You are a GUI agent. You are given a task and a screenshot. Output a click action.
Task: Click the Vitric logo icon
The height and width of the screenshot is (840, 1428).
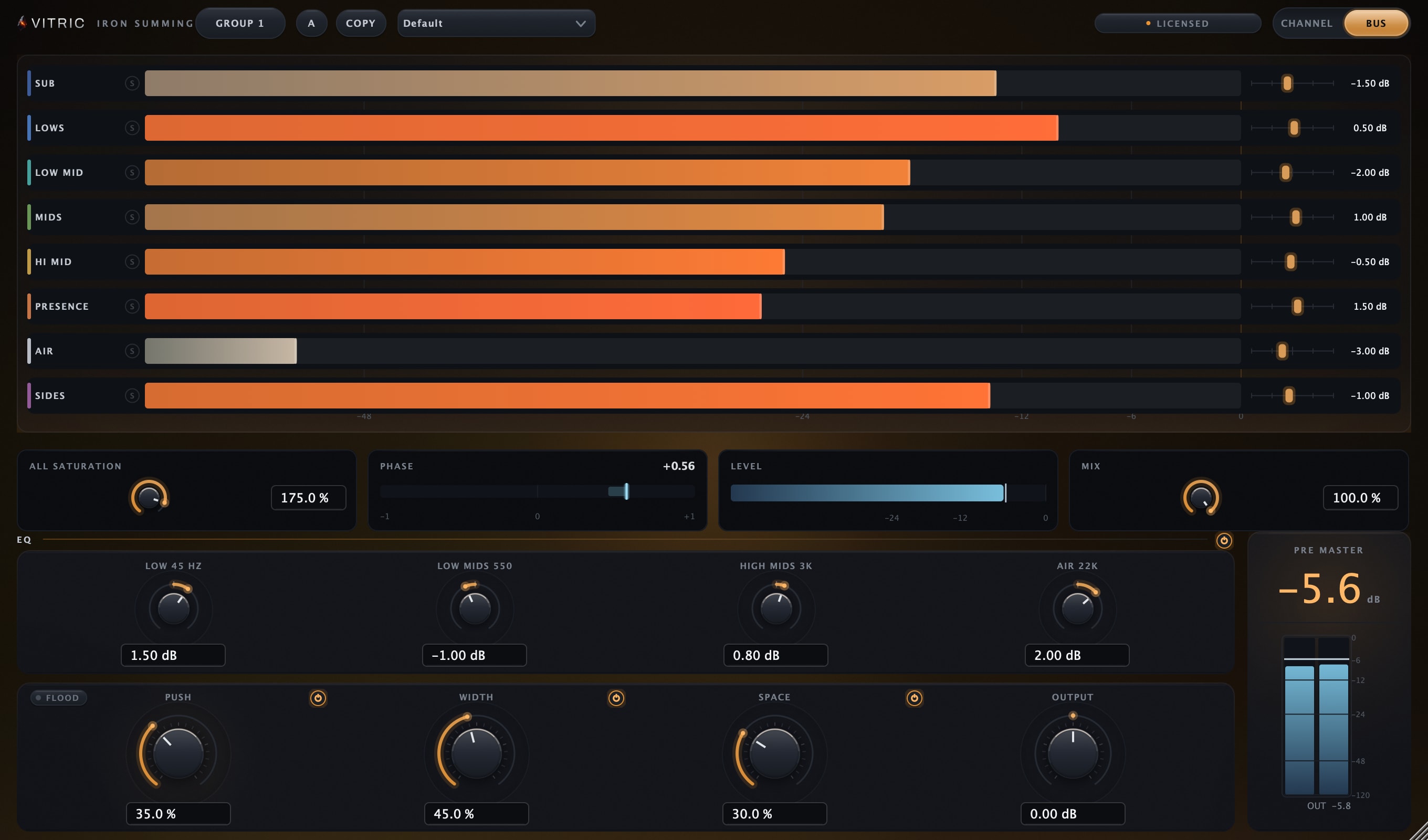click(x=22, y=23)
